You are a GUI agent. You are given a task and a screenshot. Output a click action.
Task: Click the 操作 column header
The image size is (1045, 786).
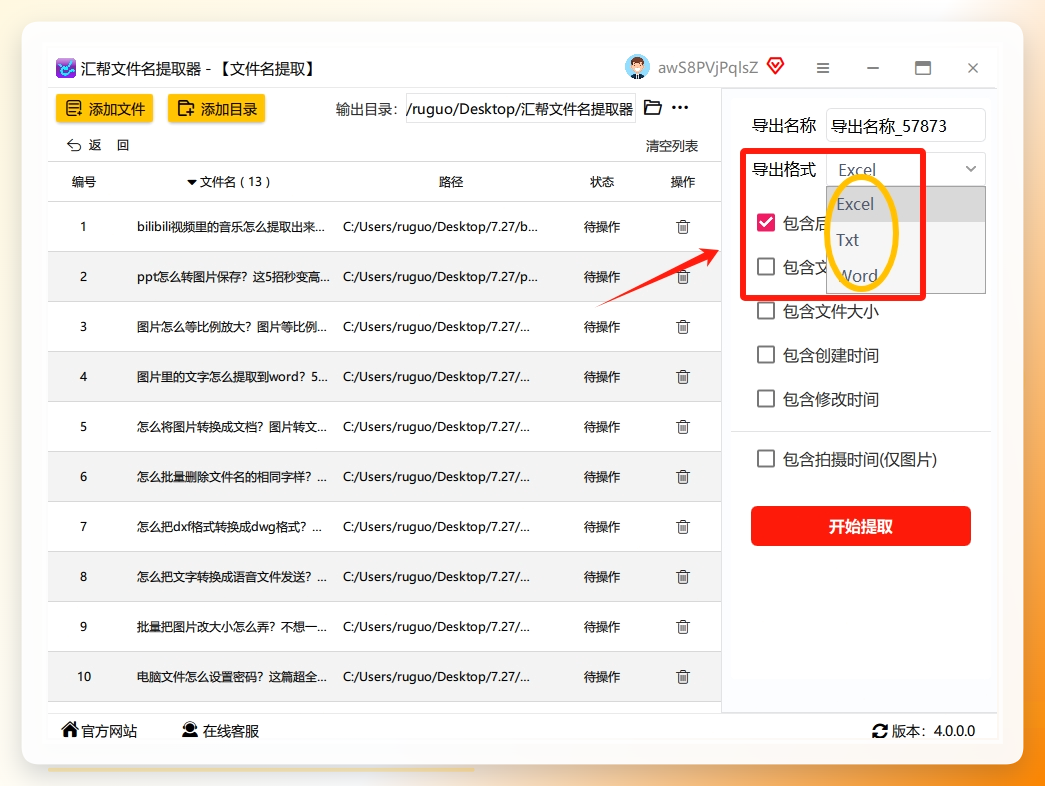click(682, 182)
